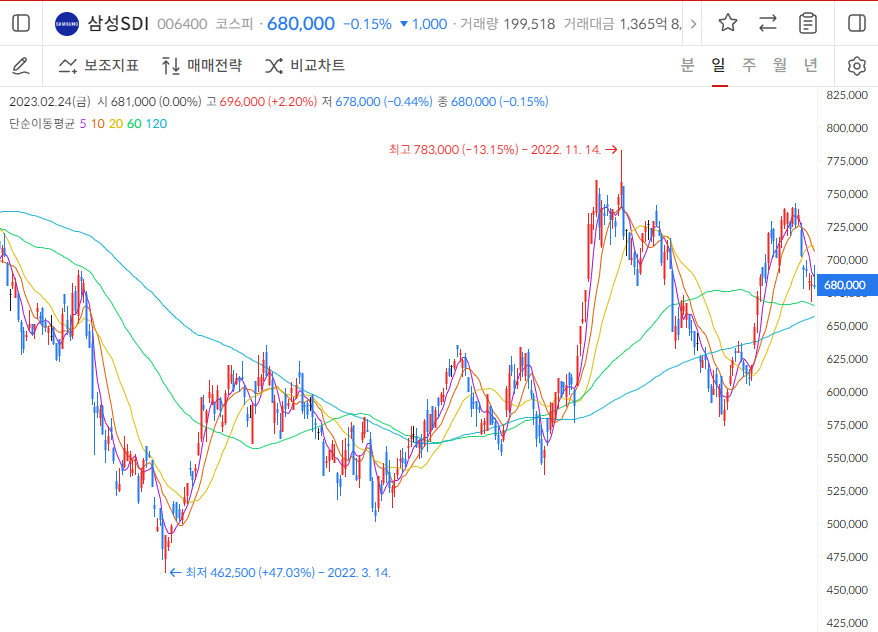Open chart settings gear icon
This screenshot has height=632, width=878.
(856, 65)
